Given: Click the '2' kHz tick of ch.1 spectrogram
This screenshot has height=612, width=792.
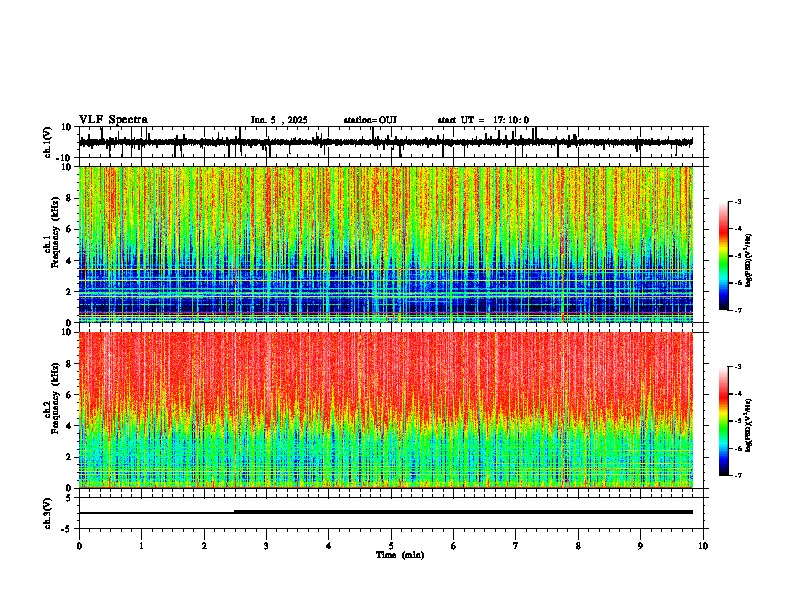Looking at the screenshot, I should pos(69,292).
